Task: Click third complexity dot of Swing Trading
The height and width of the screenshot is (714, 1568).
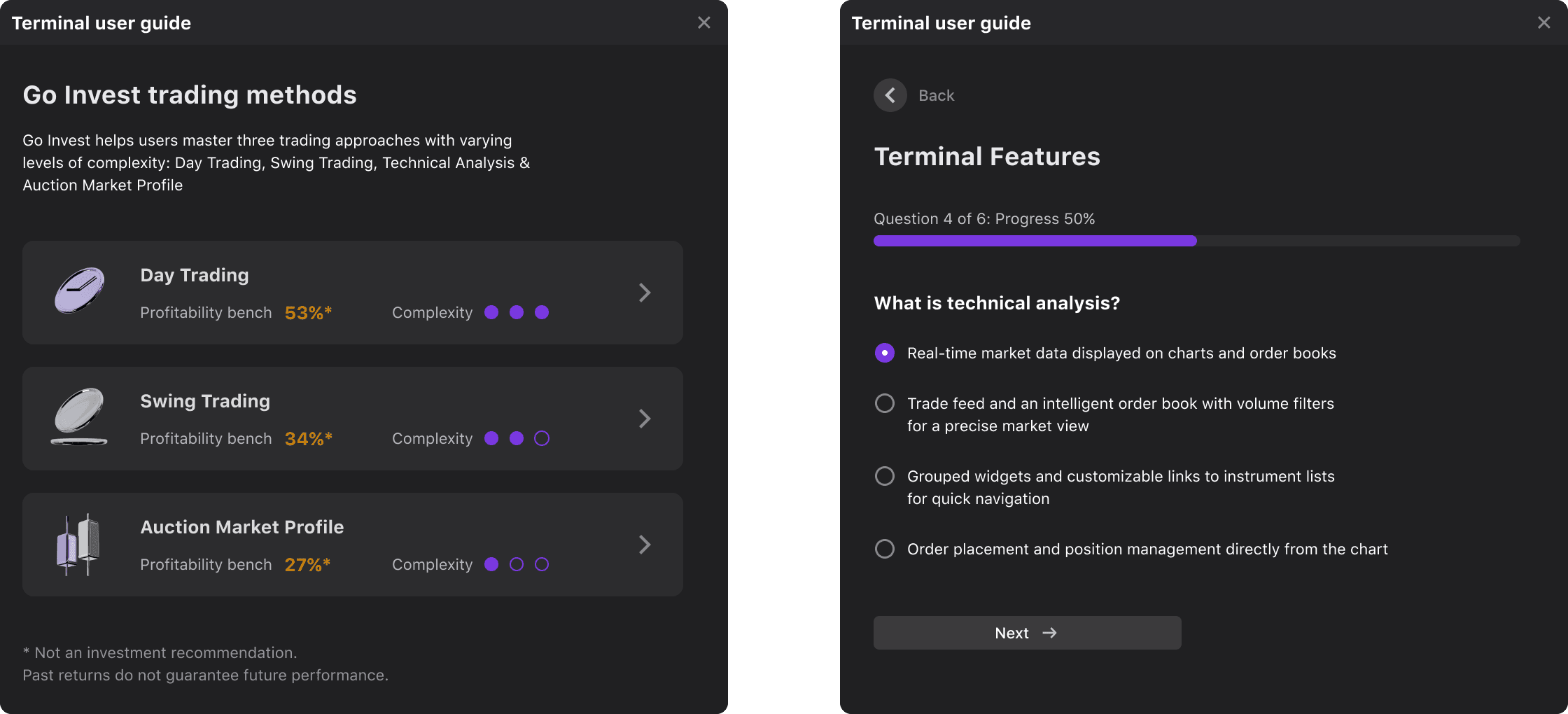Action: tap(542, 438)
